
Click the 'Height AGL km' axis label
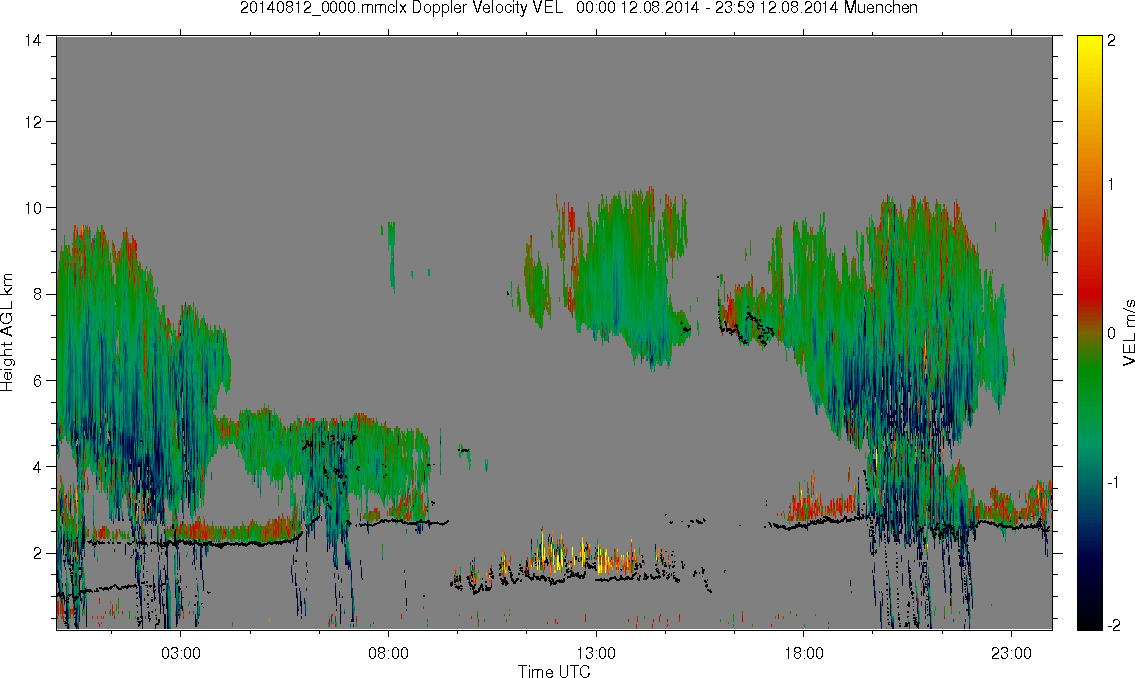pyautogui.click(x=7, y=333)
